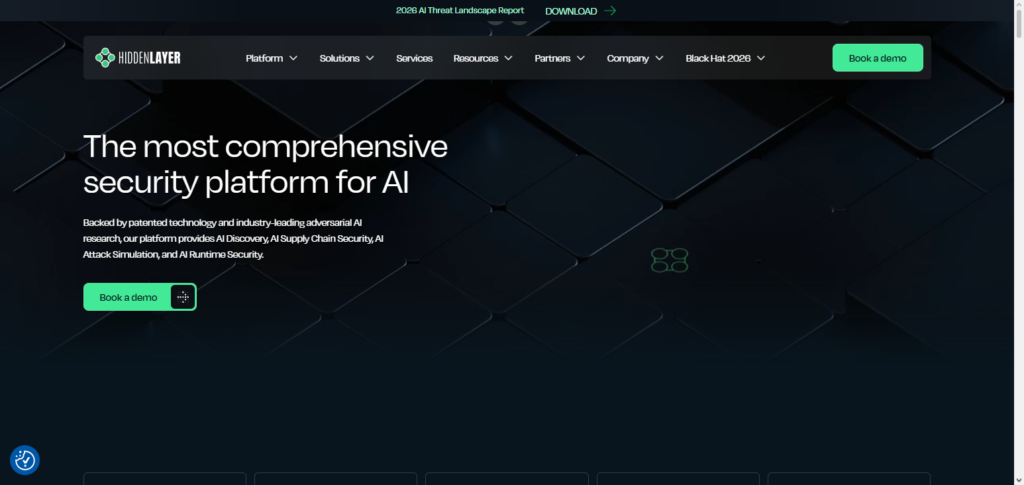Viewport: 1024px width, 485px height.
Task: Open the Solutions nav item
Action: (340, 58)
